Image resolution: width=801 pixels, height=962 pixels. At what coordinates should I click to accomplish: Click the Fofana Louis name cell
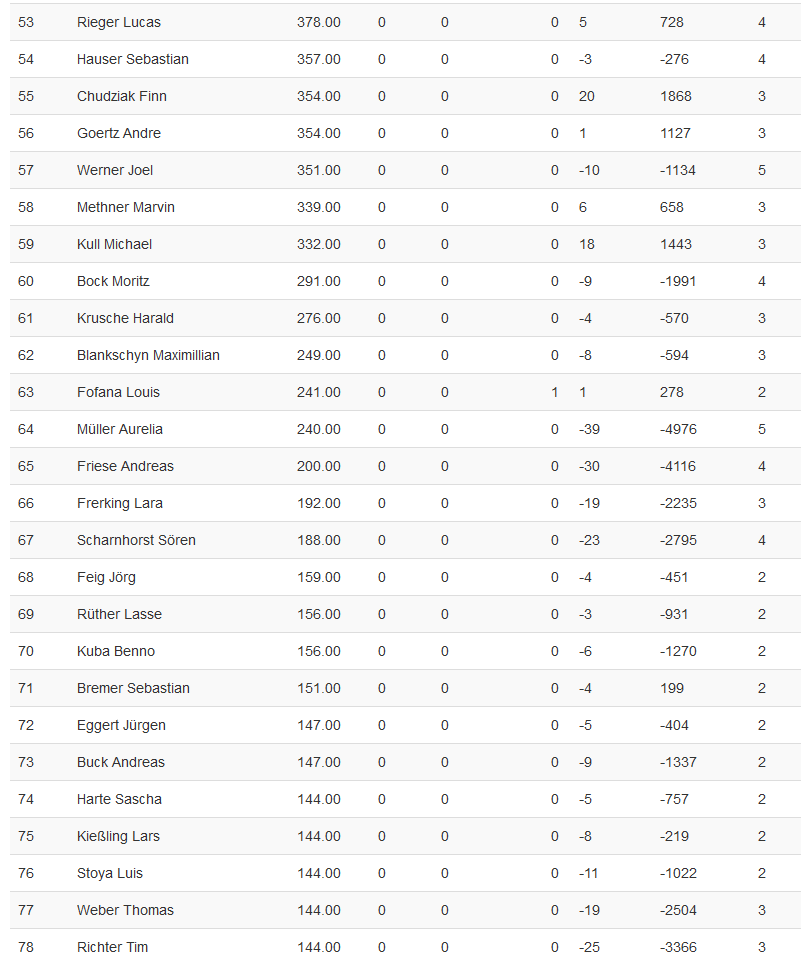pos(118,392)
